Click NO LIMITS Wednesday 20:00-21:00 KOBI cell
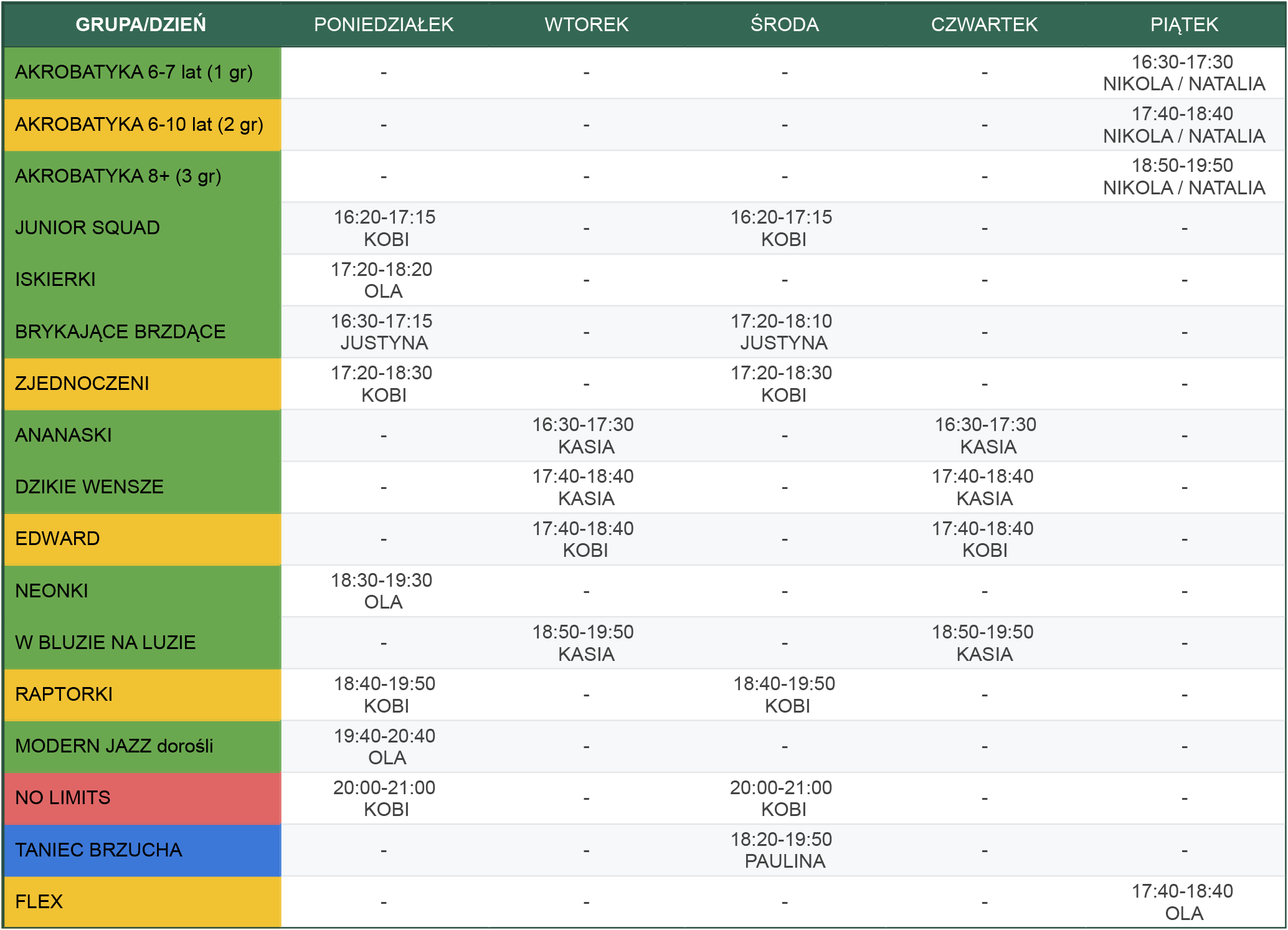The width and height of the screenshot is (1288, 930). point(784,797)
